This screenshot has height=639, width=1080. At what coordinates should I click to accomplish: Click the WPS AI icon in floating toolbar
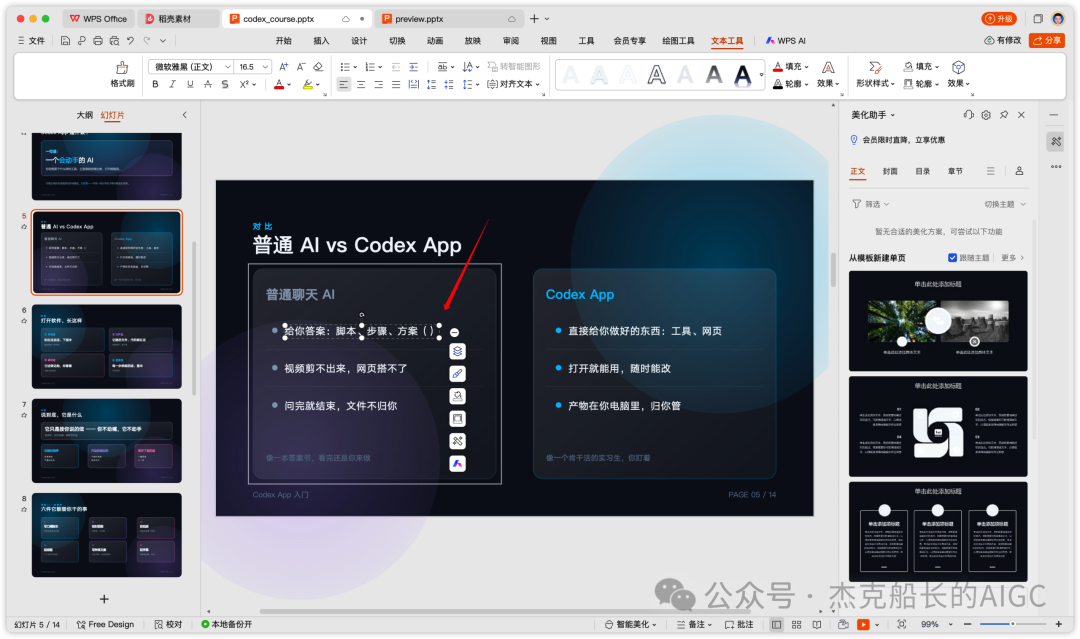[x=457, y=463]
